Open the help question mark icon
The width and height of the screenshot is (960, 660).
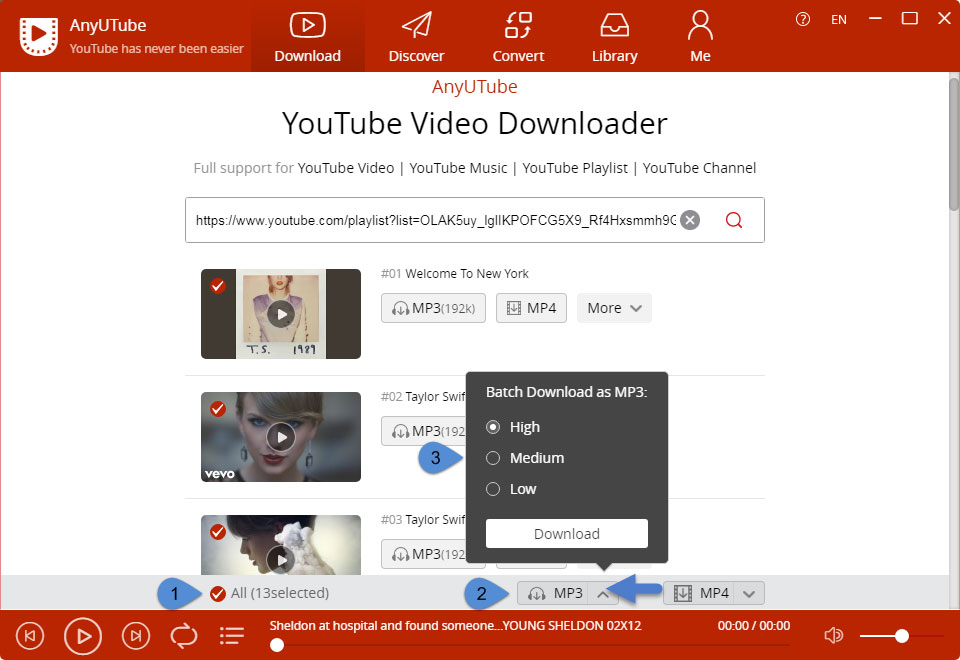pos(803,20)
